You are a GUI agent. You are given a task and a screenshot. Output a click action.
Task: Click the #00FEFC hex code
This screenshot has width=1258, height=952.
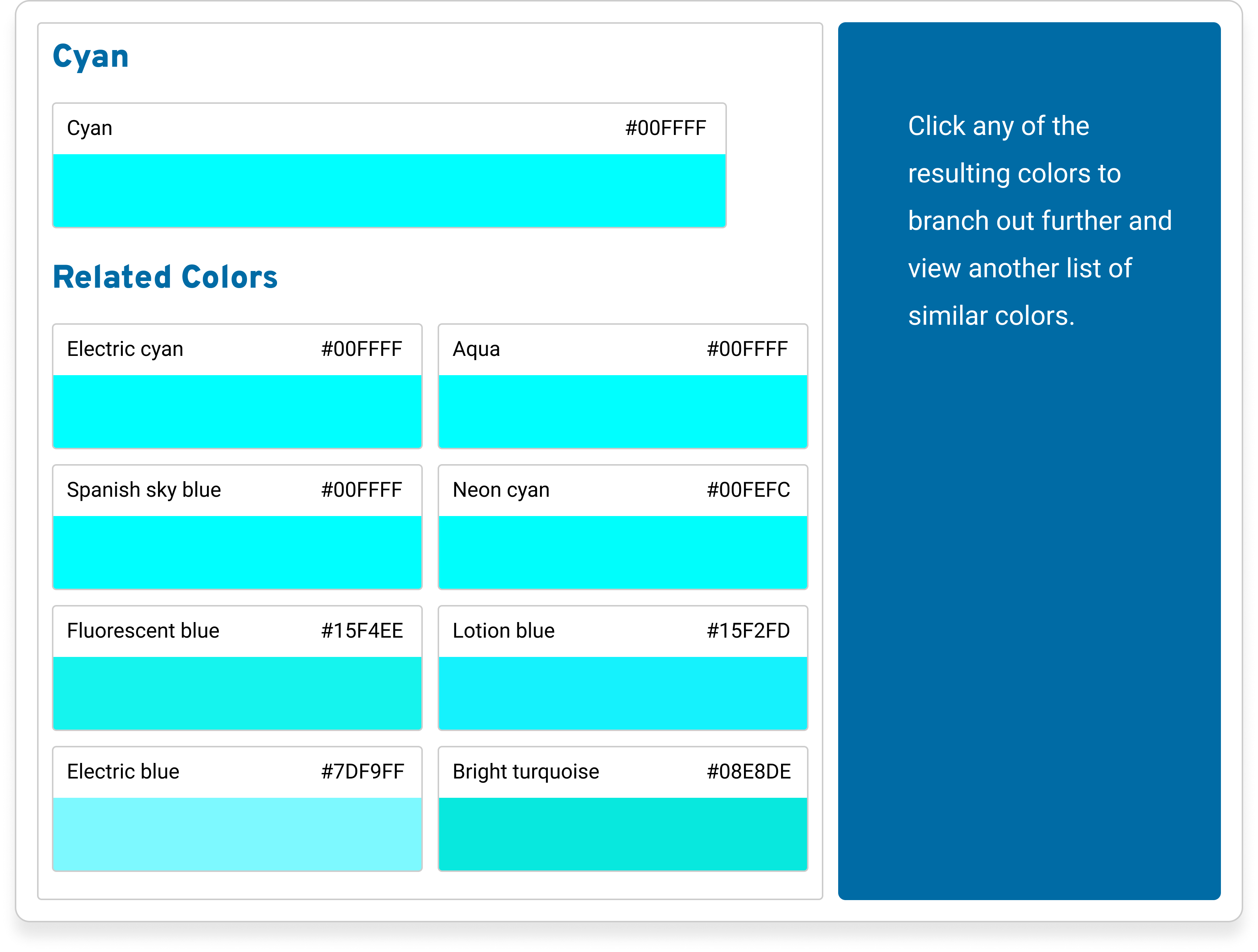point(748,490)
